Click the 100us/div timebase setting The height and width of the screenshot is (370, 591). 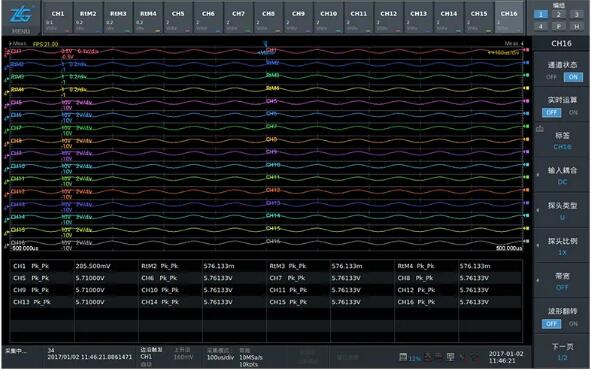pos(220,357)
